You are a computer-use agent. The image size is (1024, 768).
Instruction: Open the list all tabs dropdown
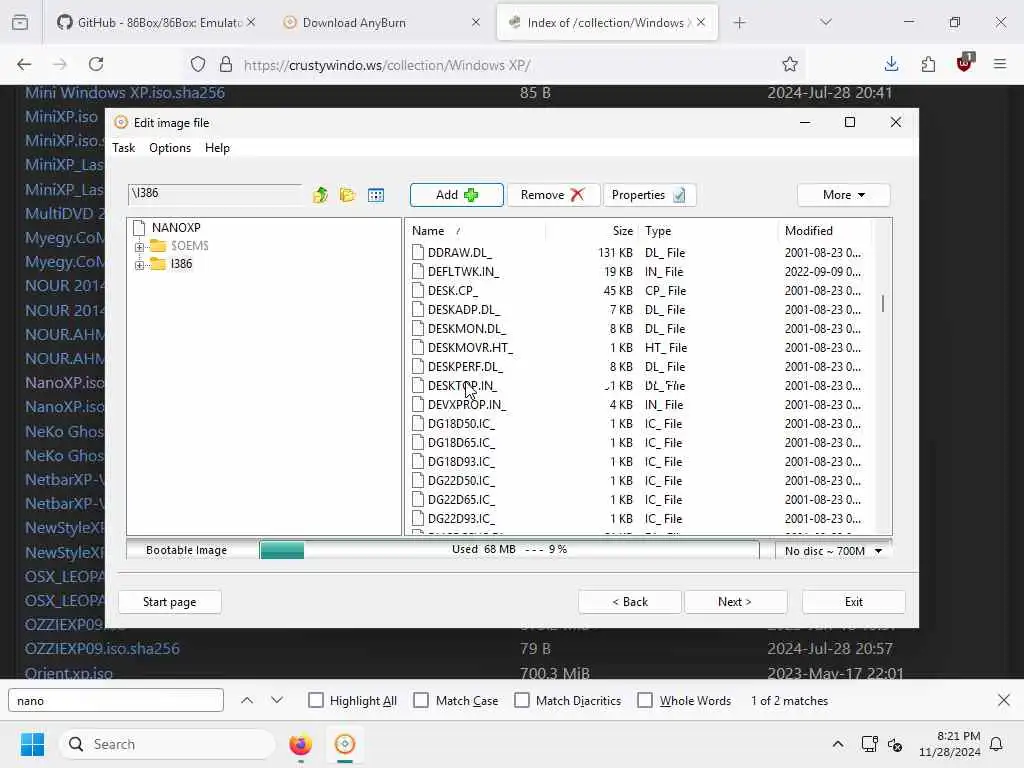pos(826,22)
